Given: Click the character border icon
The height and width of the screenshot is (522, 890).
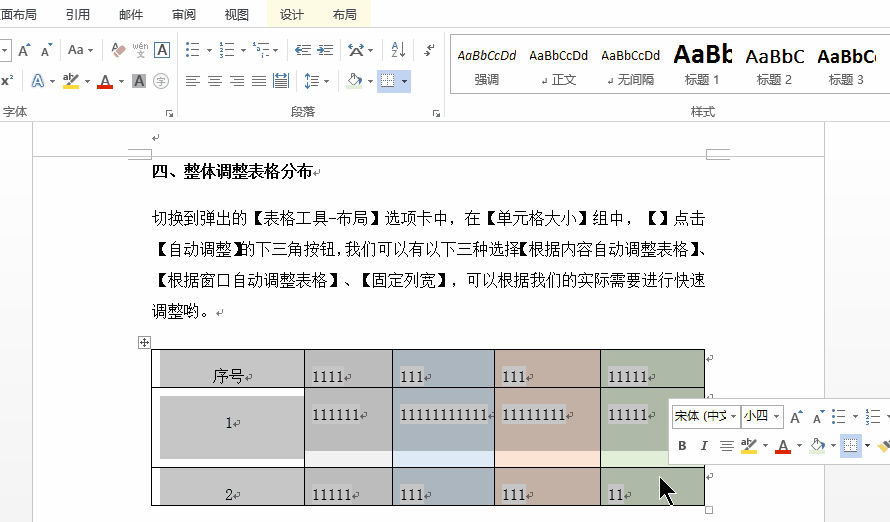Looking at the screenshot, I should (162, 49).
